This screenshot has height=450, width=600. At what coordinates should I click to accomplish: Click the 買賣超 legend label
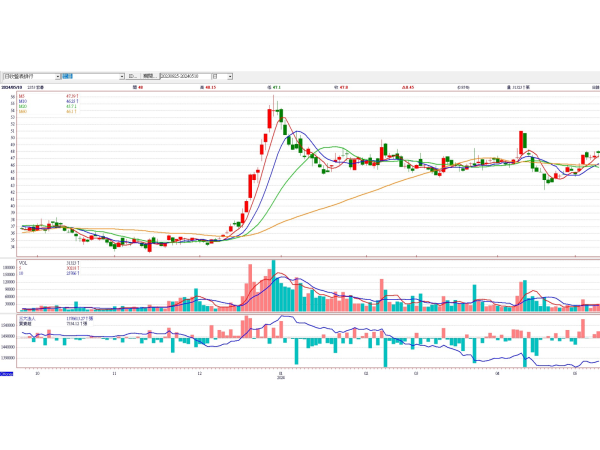pyautogui.click(x=25, y=324)
